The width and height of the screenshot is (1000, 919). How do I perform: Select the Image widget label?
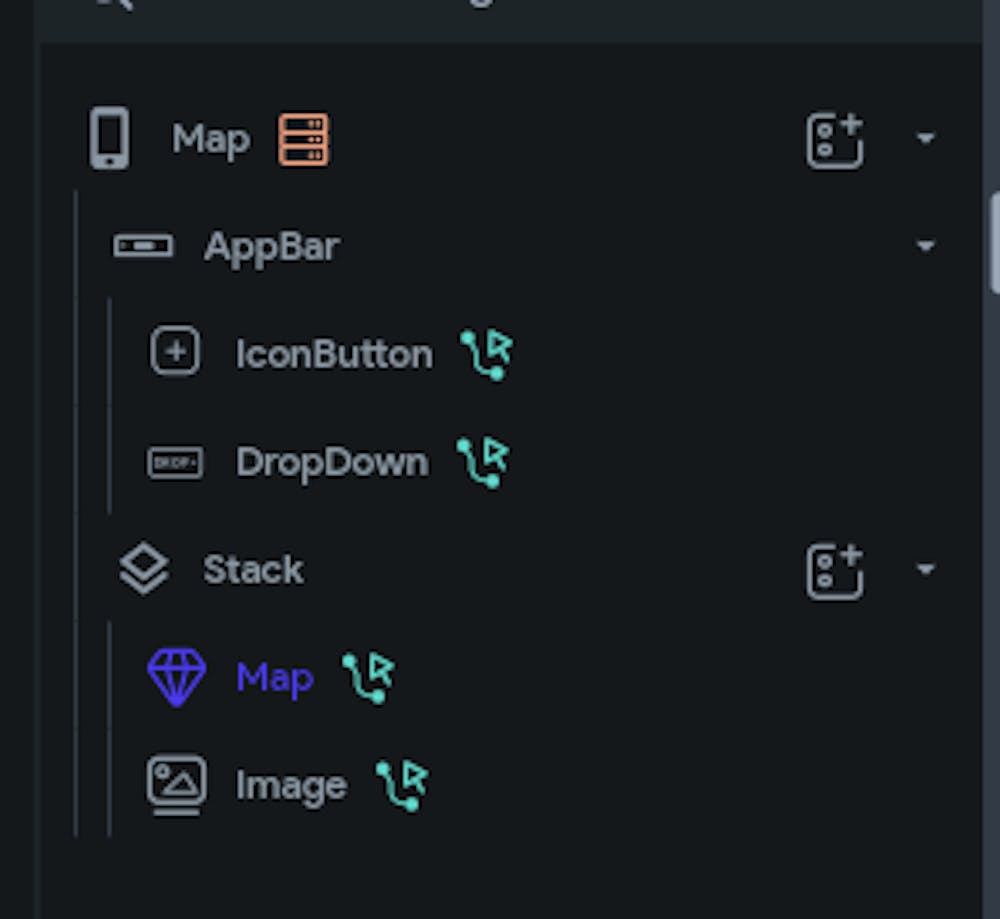(x=291, y=785)
